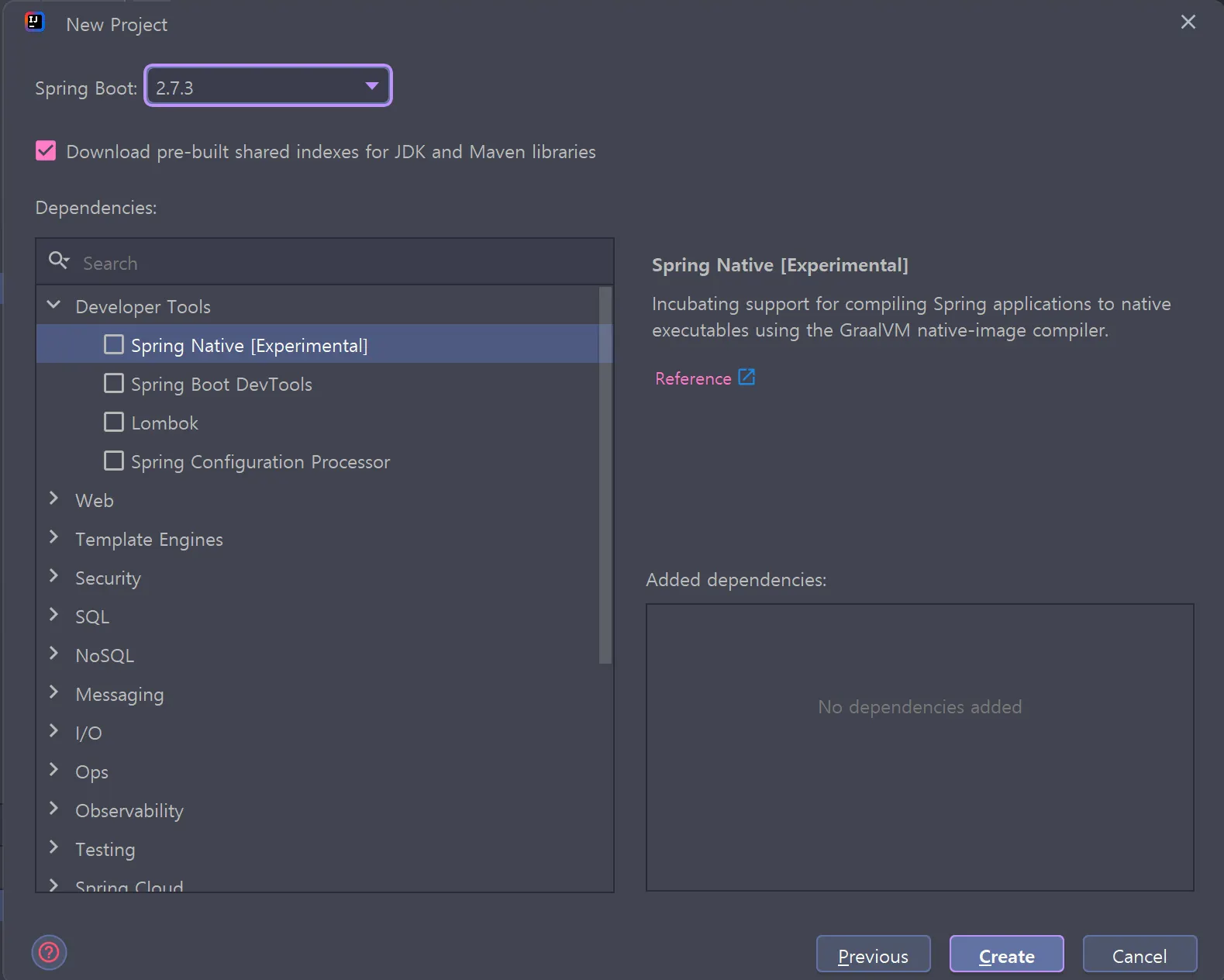Click the 'Spring Native [Experimental]' description heading

click(x=780, y=265)
